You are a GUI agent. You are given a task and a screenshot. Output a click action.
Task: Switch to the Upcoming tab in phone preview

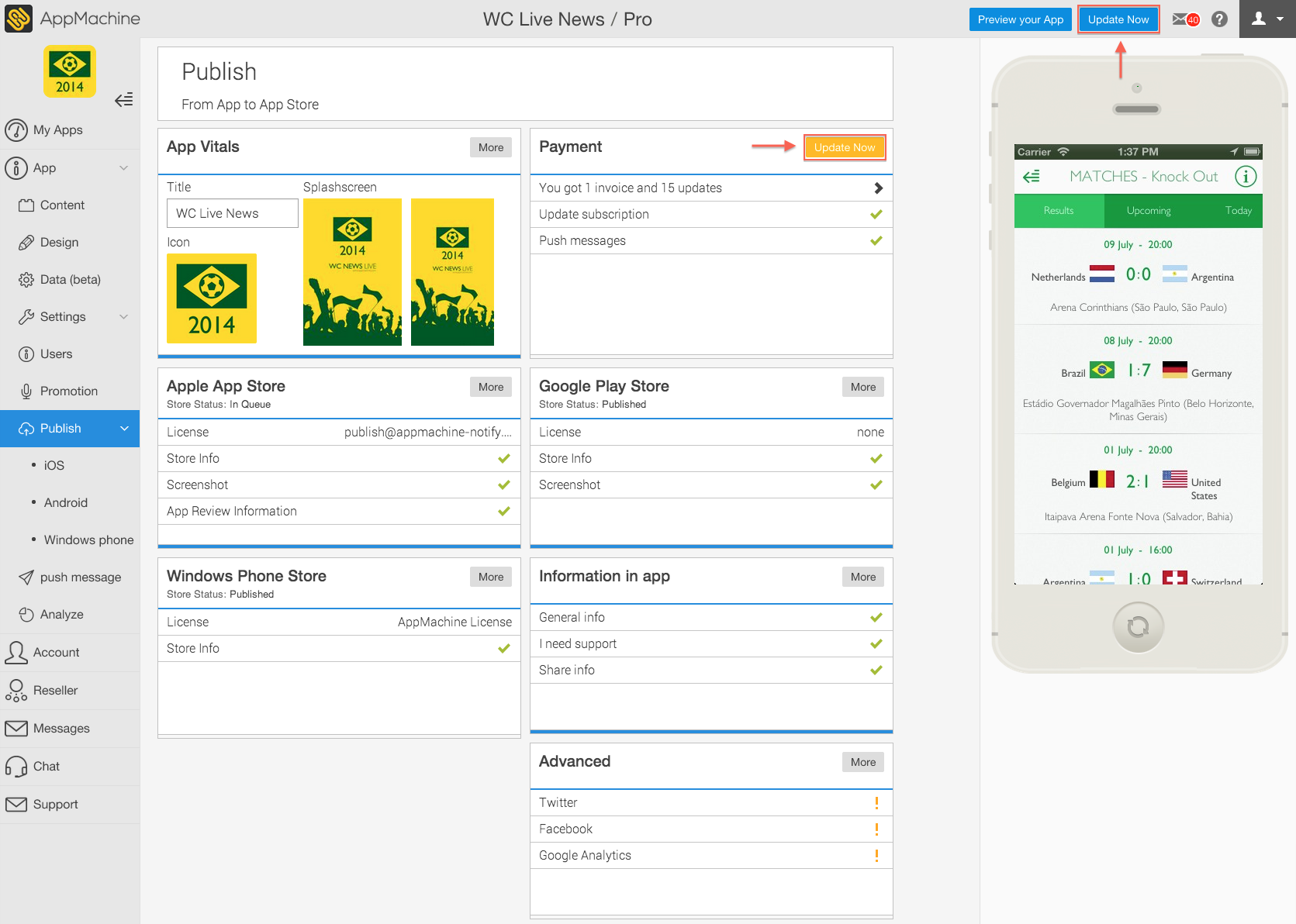pos(1149,211)
